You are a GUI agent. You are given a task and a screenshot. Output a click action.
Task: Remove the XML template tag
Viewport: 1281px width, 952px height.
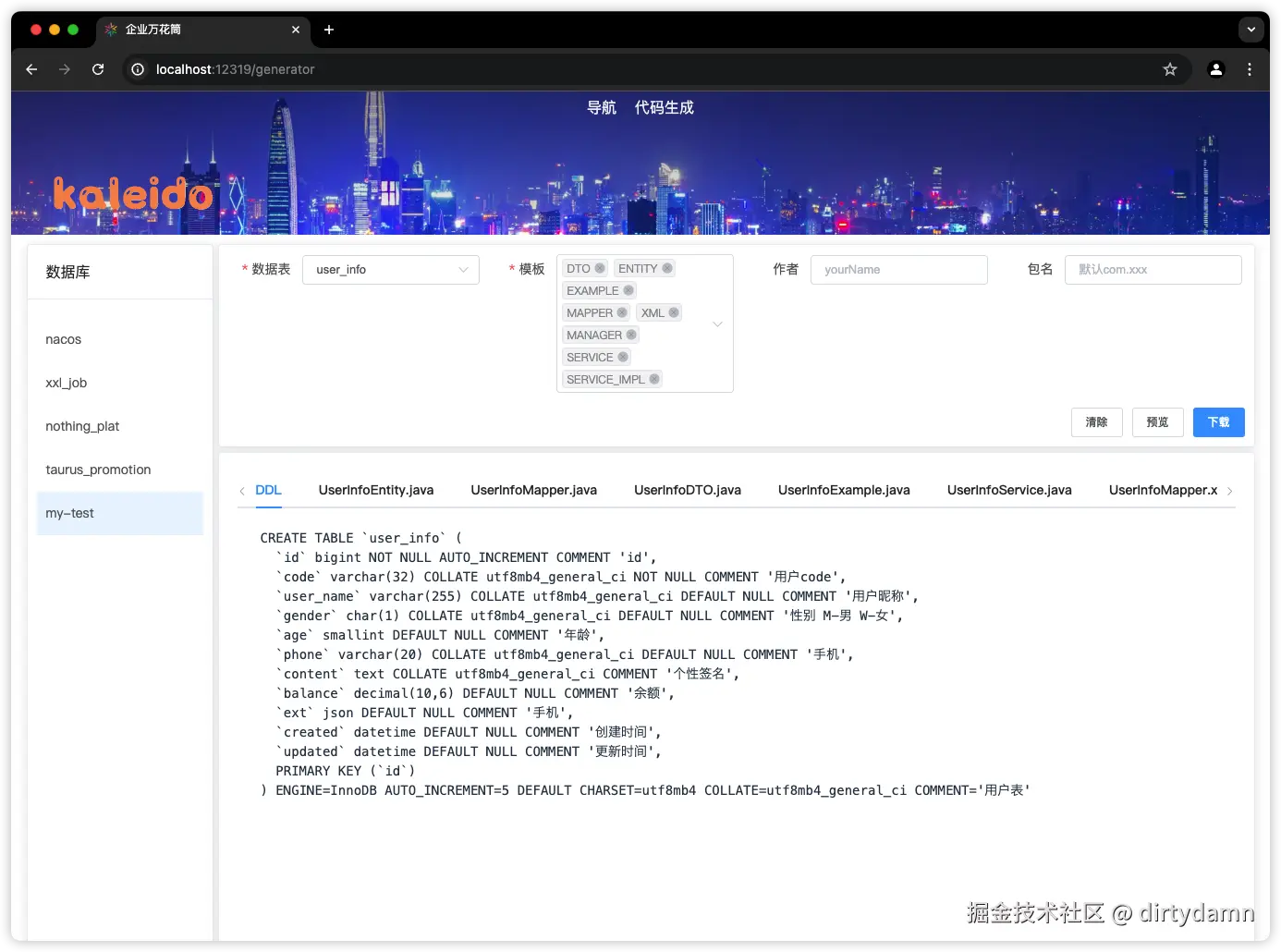[x=674, y=312]
